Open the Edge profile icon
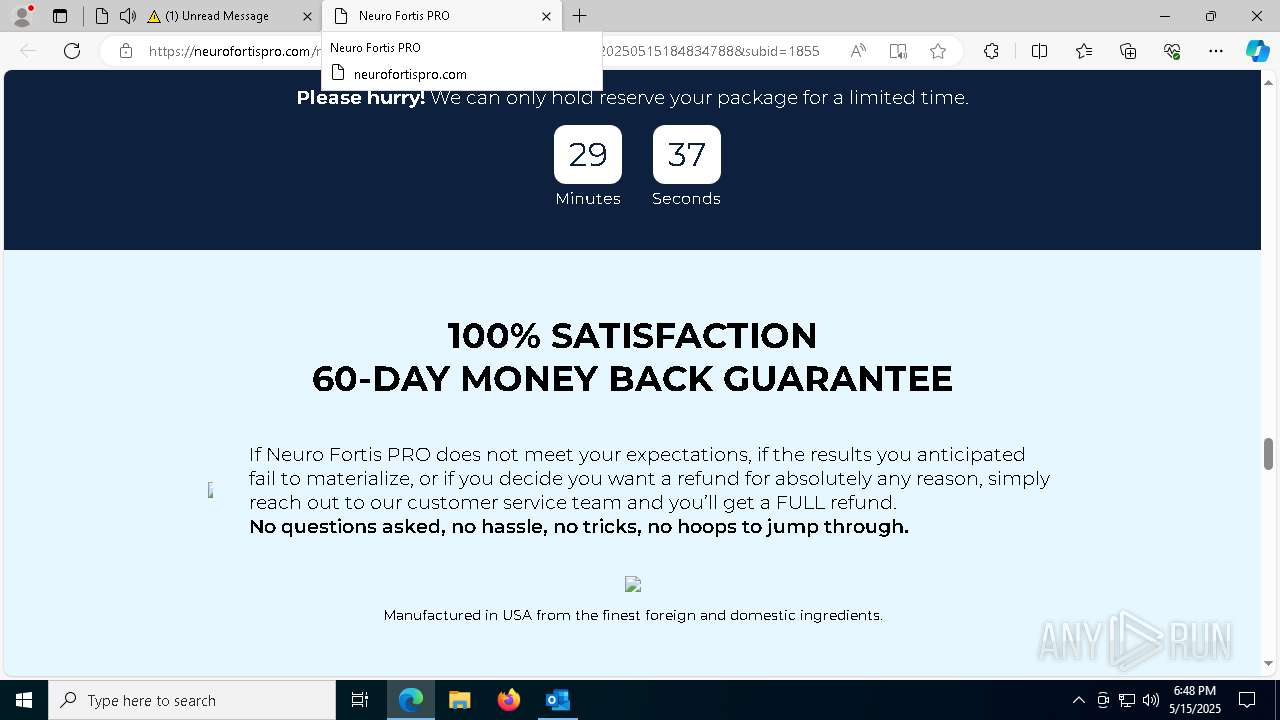This screenshot has height=720, width=1280. [x=22, y=16]
